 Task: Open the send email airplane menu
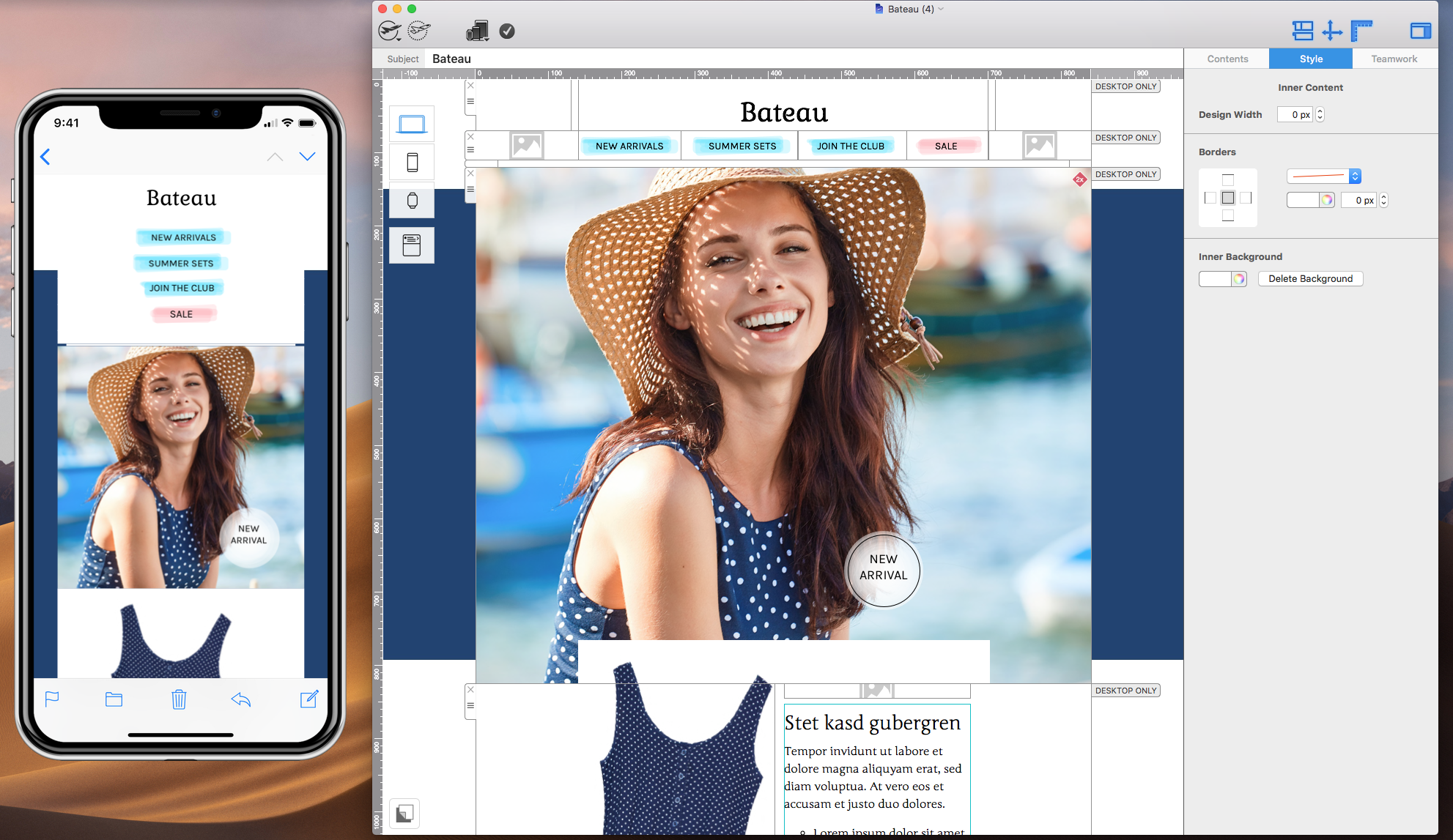click(x=390, y=31)
